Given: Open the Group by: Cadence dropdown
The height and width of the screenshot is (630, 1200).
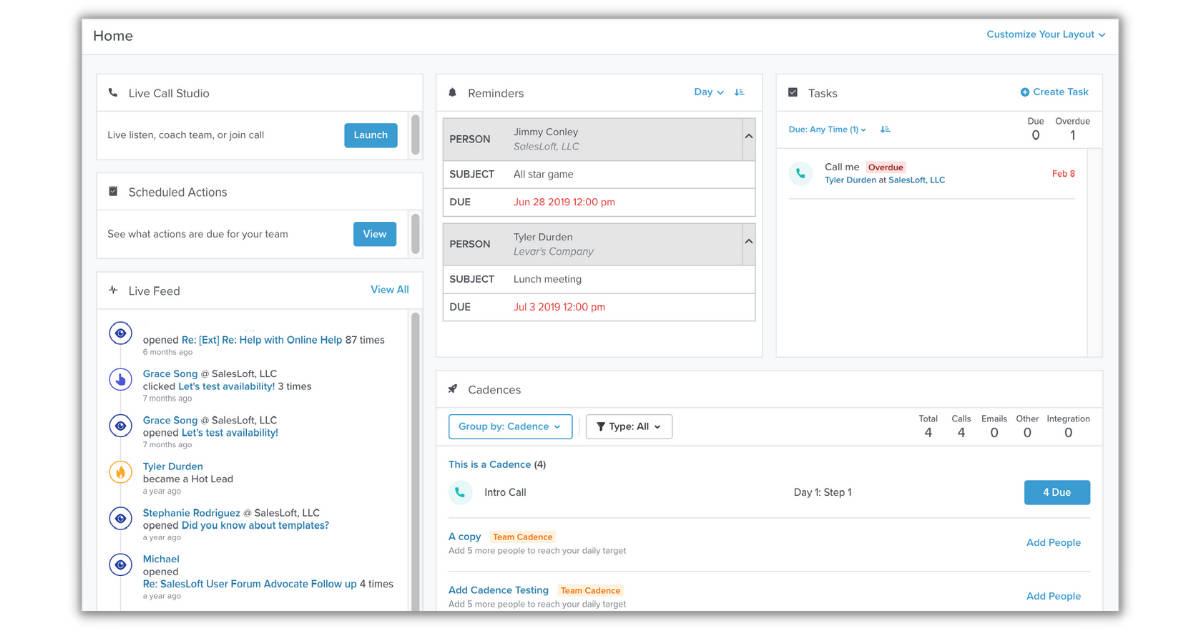Looking at the screenshot, I should coord(510,426).
